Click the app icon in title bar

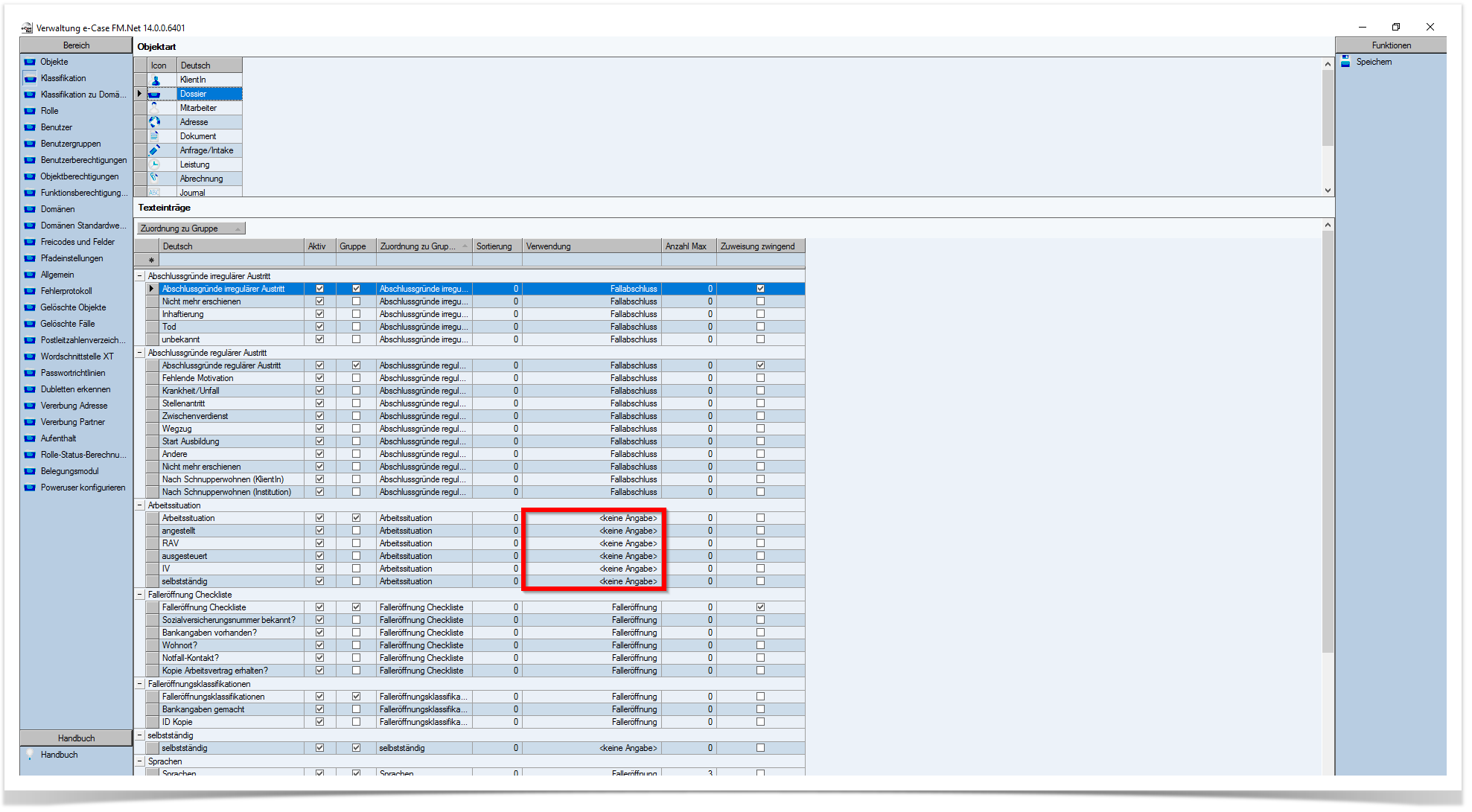click(28, 28)
